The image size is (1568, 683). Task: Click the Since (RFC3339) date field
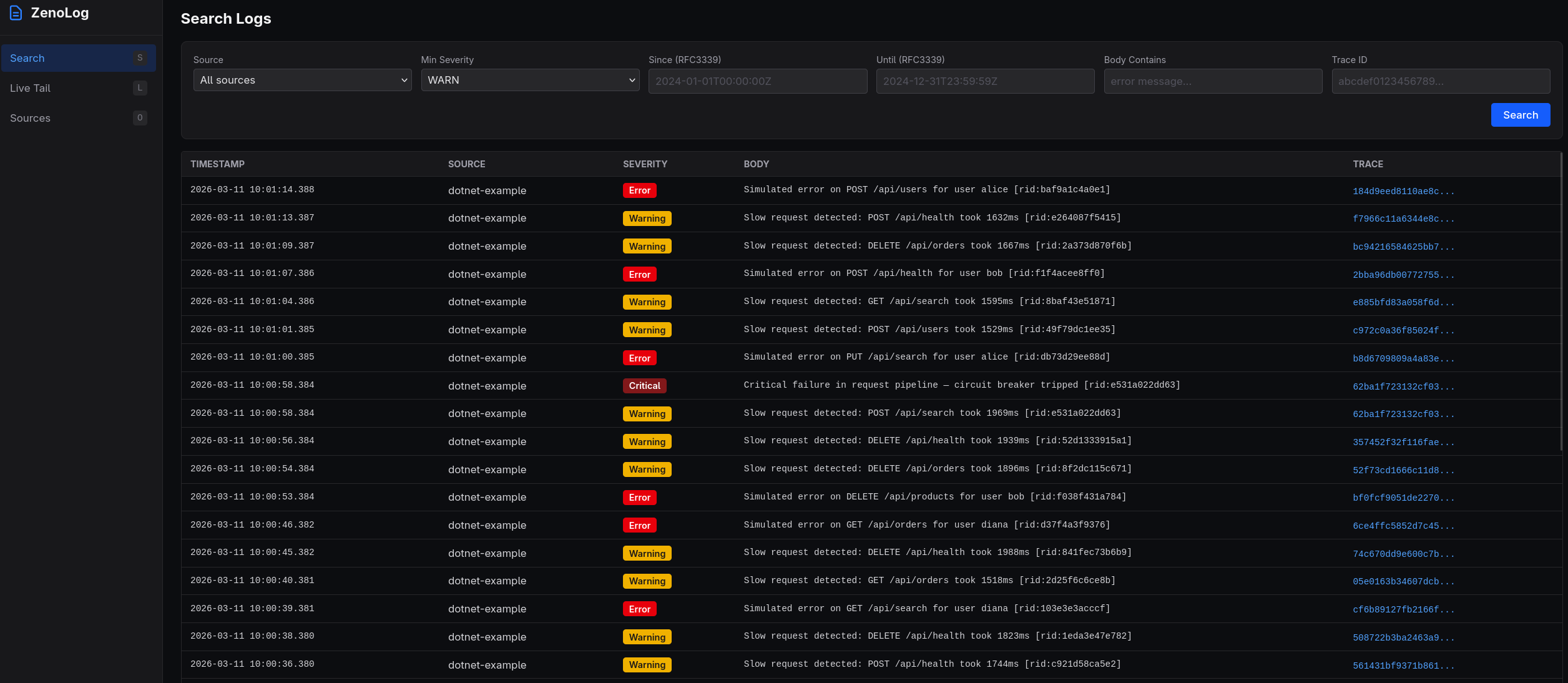[757, 81]
